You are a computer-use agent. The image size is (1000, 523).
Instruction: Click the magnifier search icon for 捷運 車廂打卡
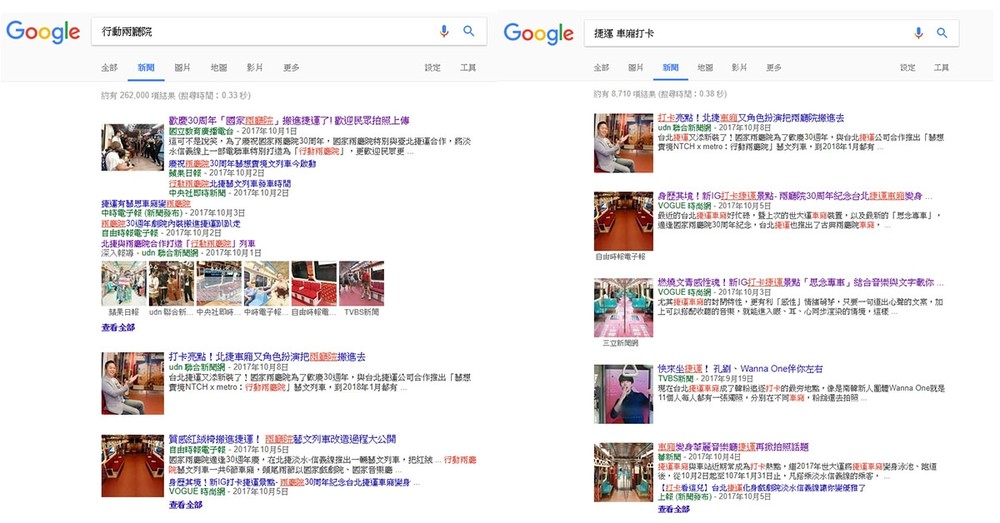coord(942,33)
